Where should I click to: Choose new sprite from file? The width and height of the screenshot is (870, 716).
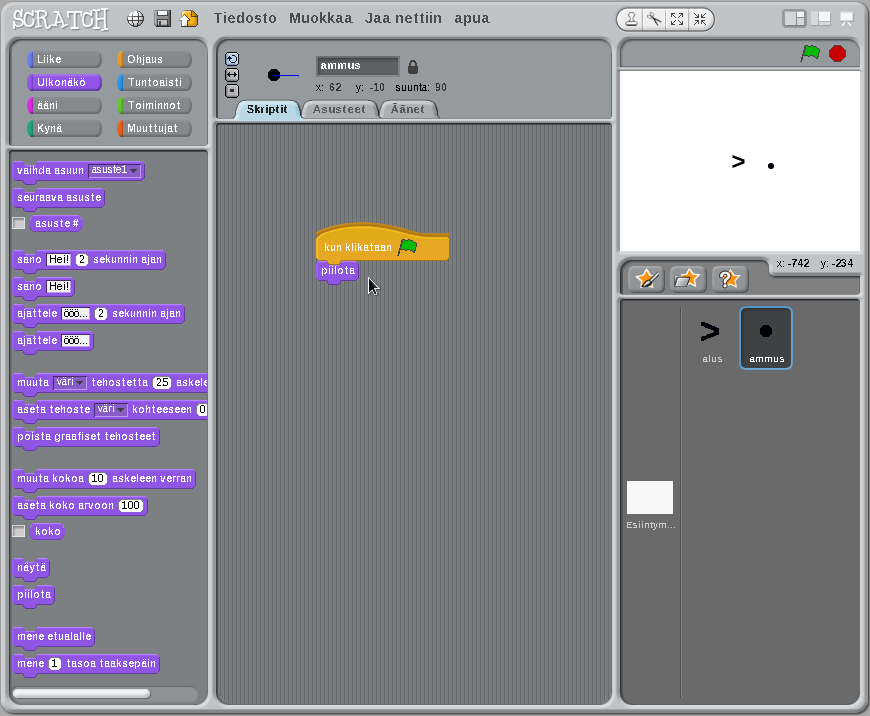point(687,279)
